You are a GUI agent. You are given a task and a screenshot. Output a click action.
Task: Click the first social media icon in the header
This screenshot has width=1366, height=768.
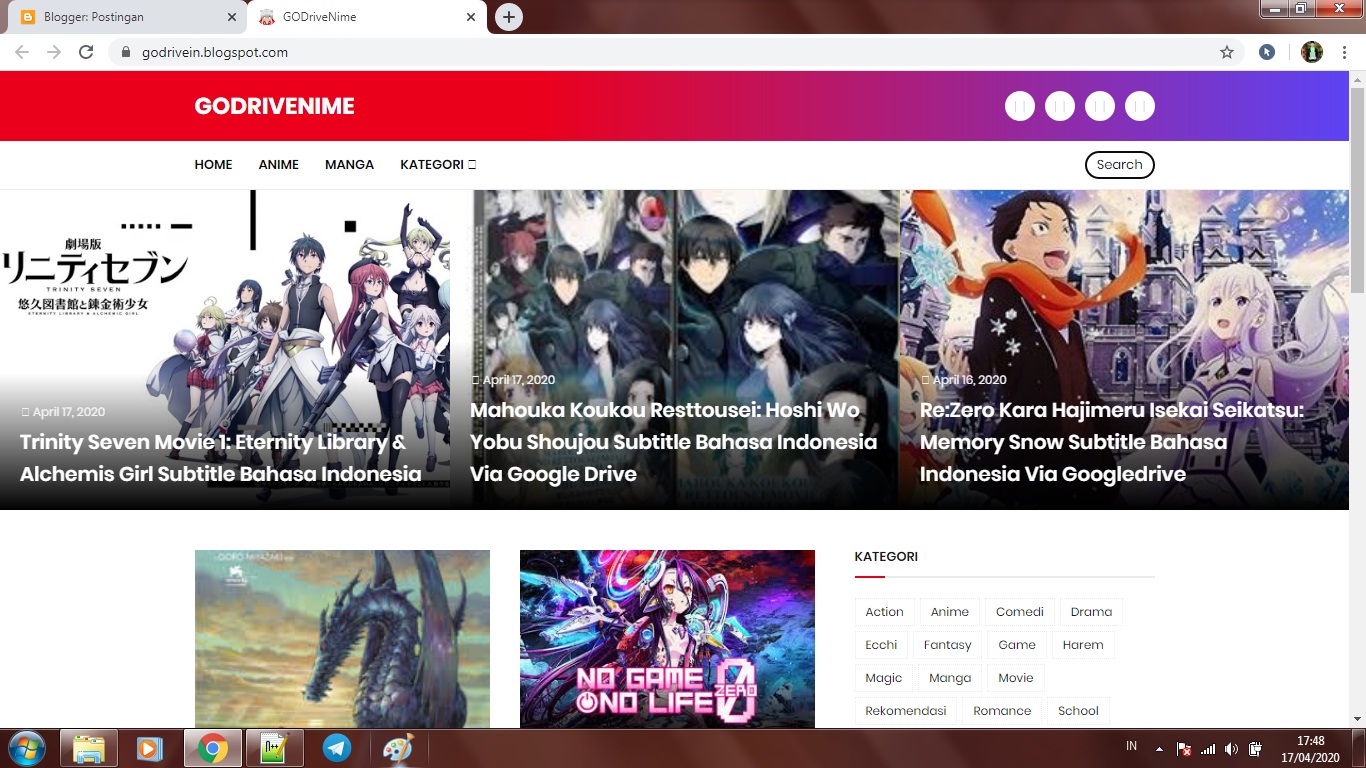point(1019,105)
